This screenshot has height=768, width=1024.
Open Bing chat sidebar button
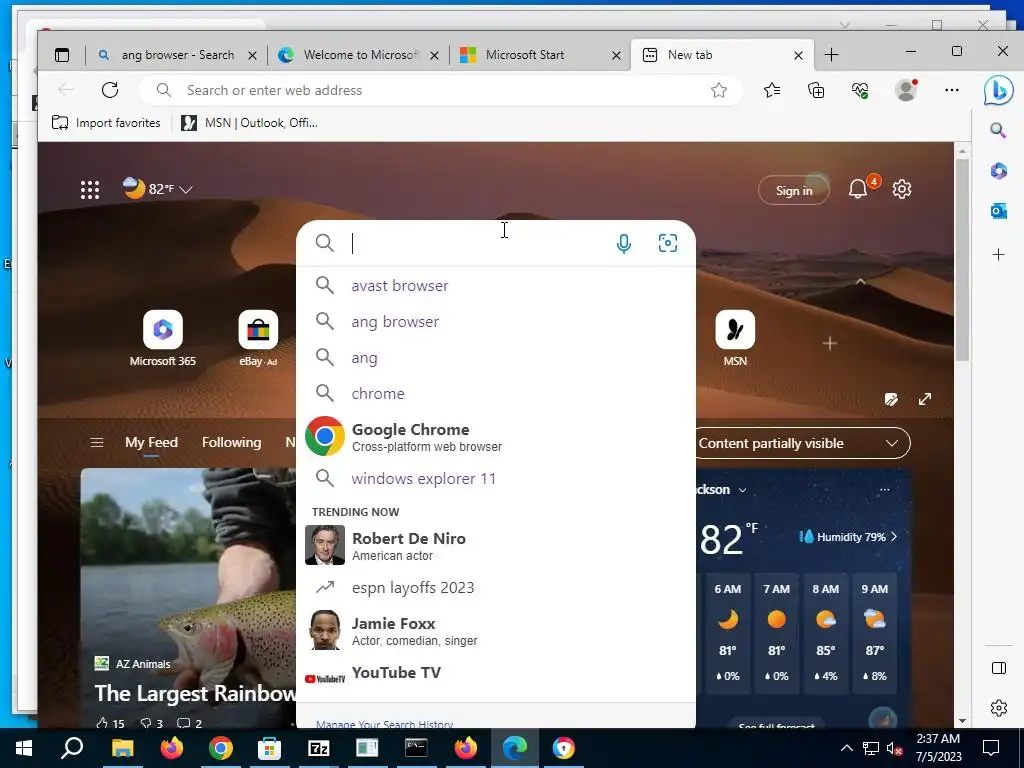[x=999, y=89]
